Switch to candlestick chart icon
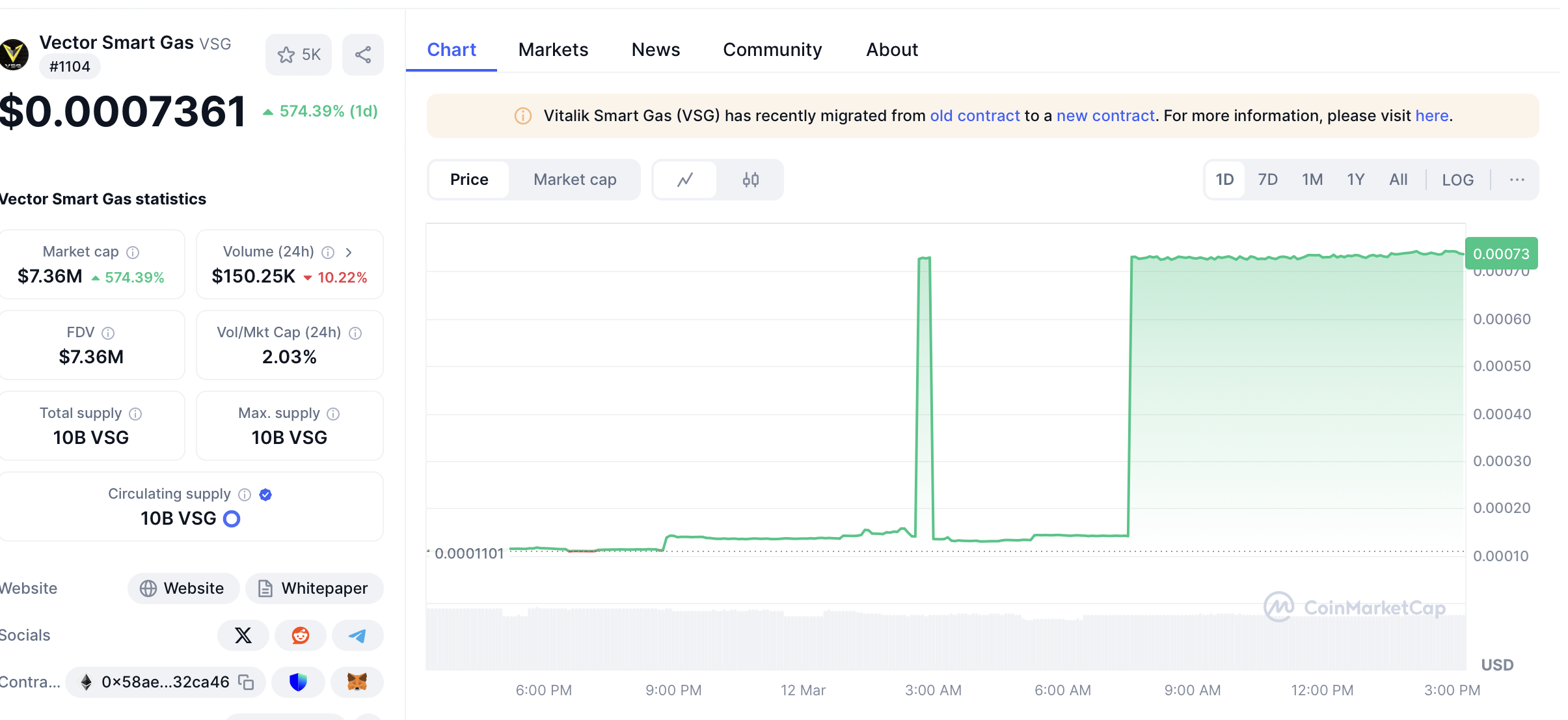This screenshot has height=720, width=1568. [751, 180]
